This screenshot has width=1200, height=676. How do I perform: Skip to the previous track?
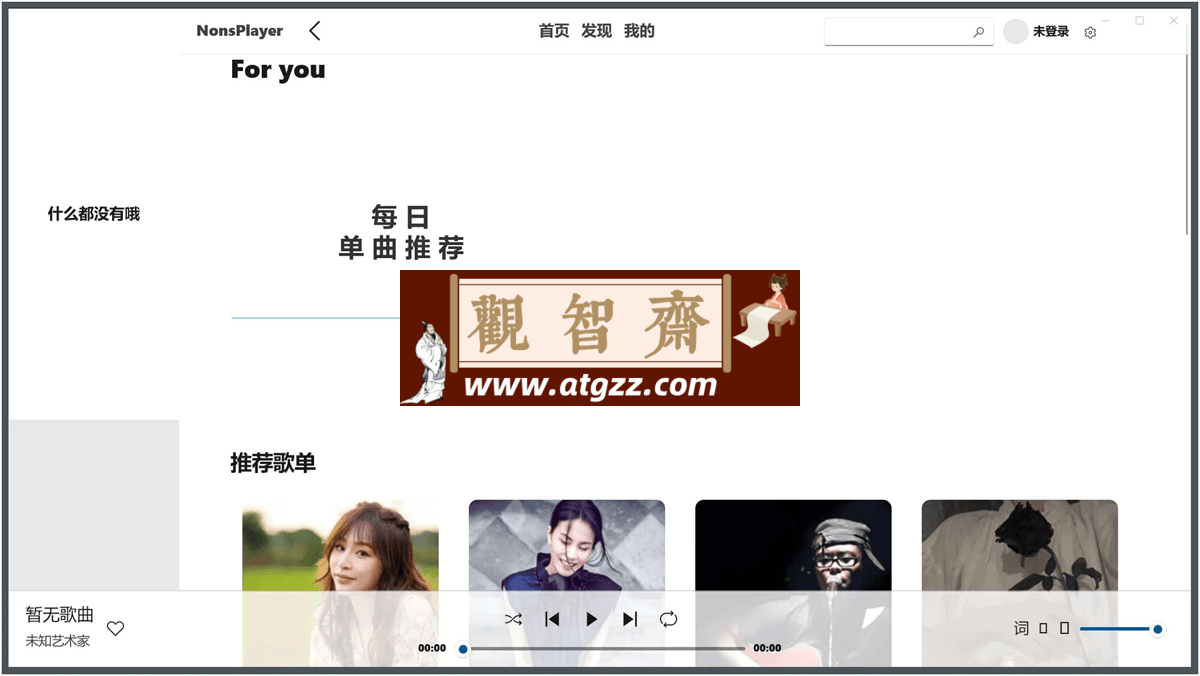[x=552, y=619]
